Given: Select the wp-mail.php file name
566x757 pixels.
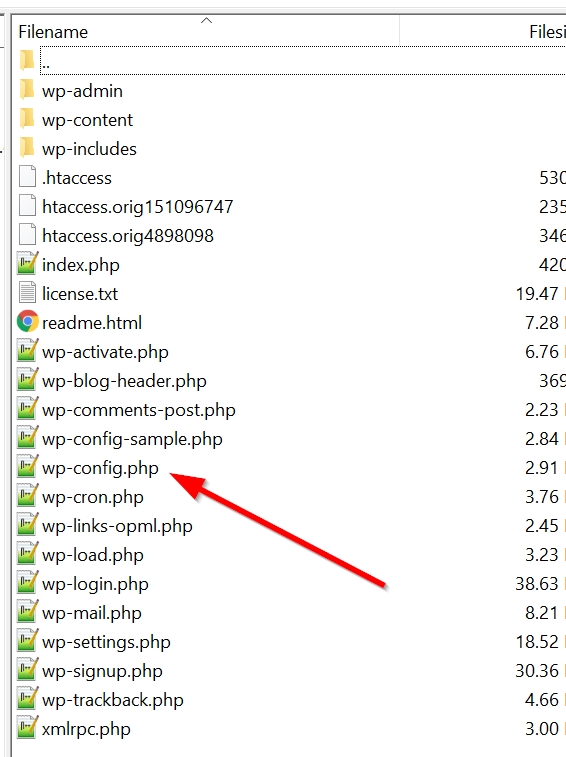Looking at the screenshot, I should [92, 612].
